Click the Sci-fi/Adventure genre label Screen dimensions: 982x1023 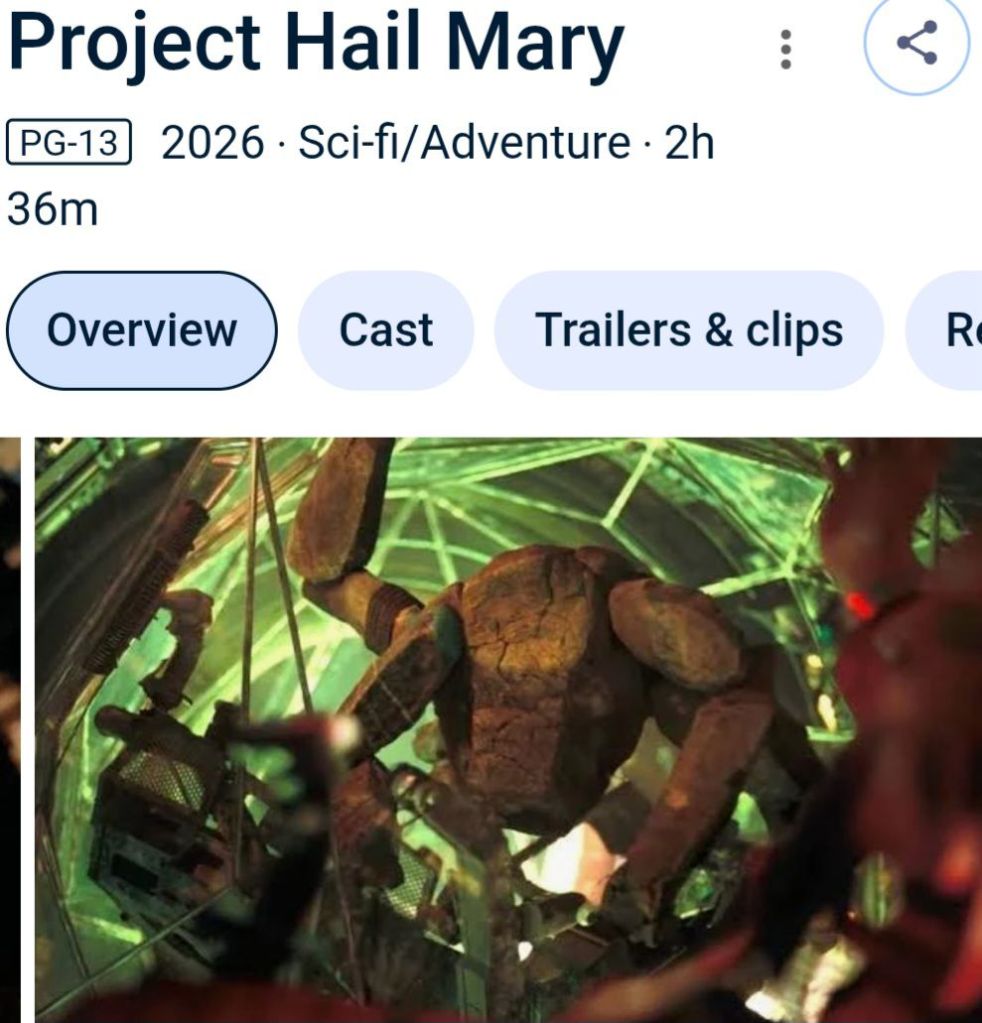(465, 142)
